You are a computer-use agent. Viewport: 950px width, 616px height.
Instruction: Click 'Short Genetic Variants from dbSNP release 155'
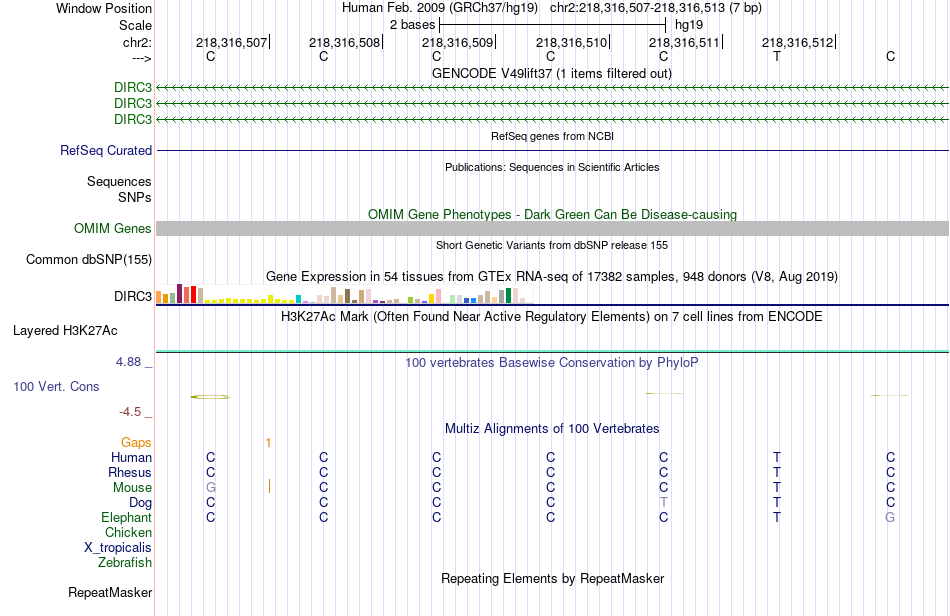tap(552, 245)
